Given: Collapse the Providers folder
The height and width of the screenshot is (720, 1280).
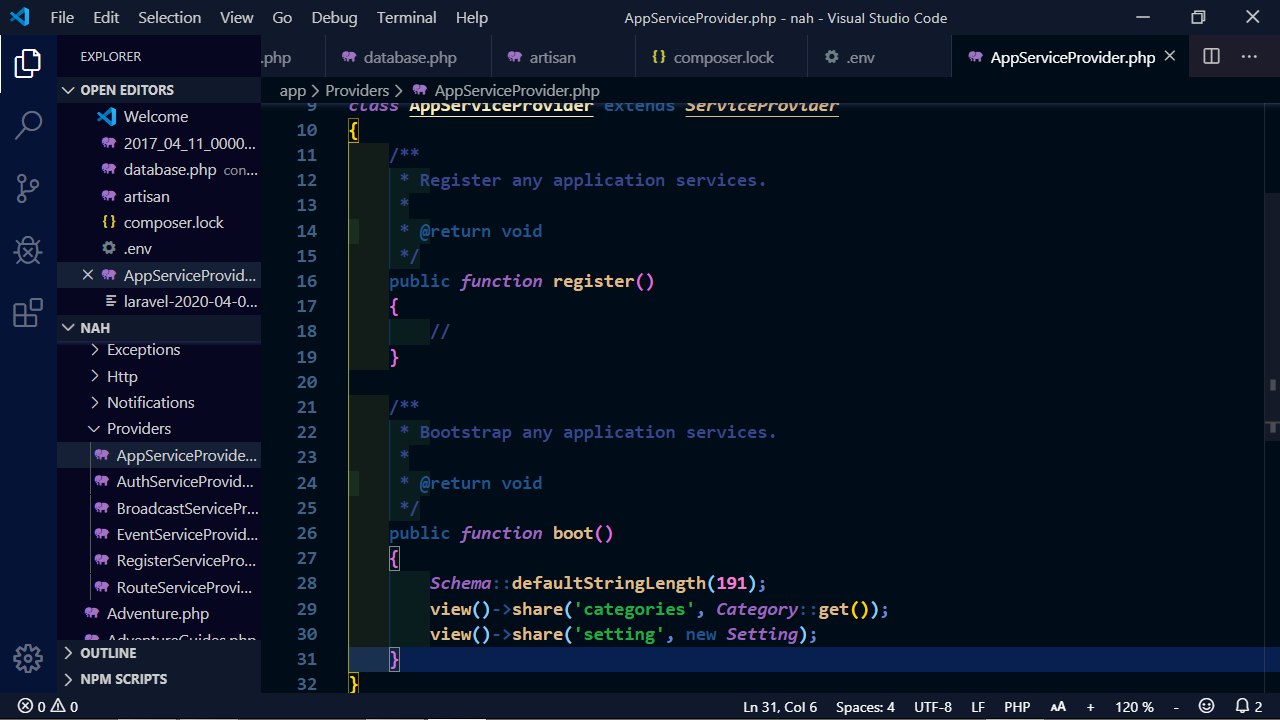Looking at the screenshot, I should pyautogui.click(x=159, y=428).
